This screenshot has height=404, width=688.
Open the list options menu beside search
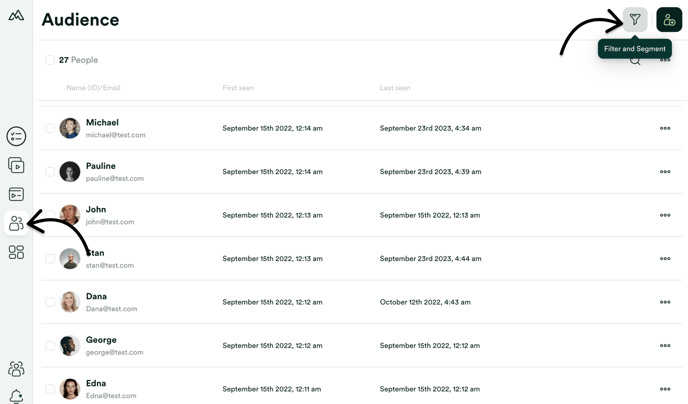coord(665,60)
